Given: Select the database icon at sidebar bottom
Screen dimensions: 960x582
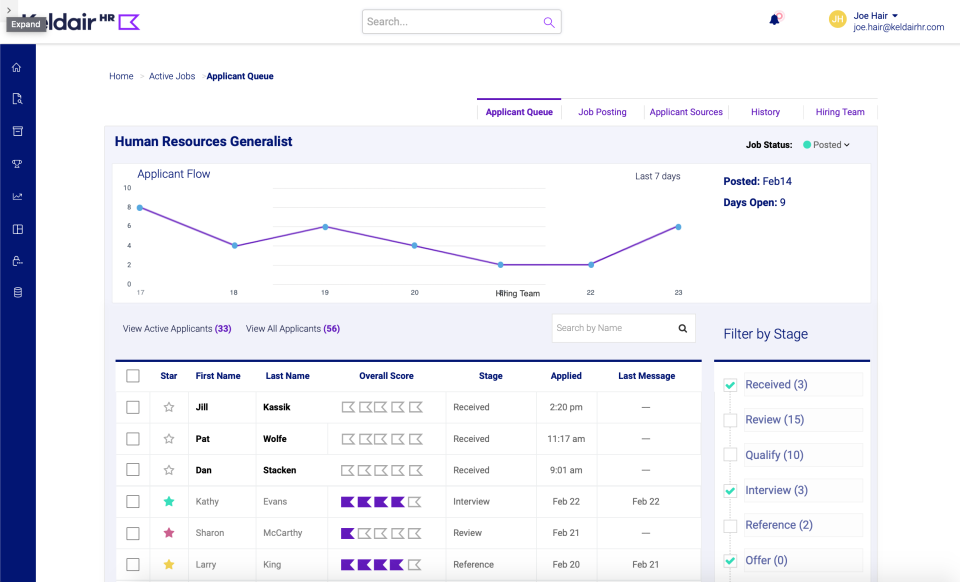Looking at the screenshot, I should pyautogui.click(x=16, y=292).
